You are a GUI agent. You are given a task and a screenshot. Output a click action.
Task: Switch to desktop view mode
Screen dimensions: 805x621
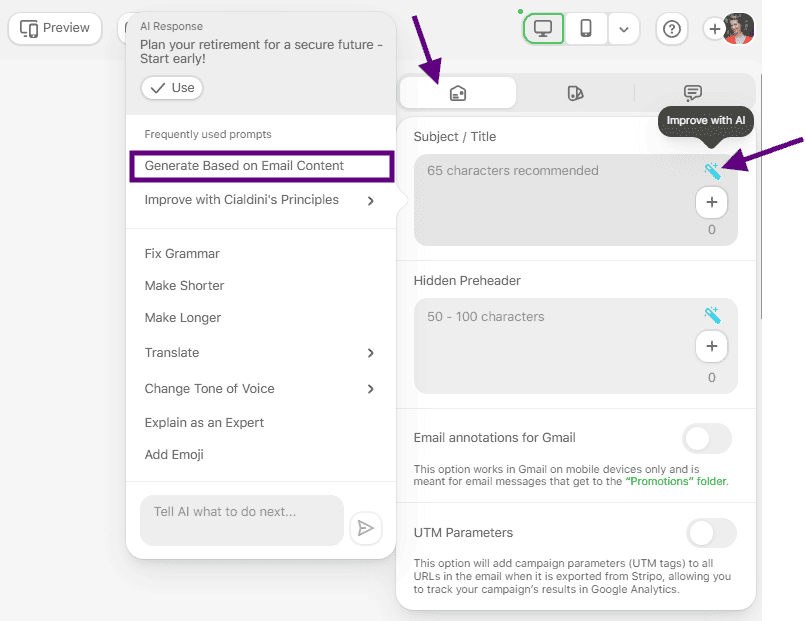pyautogui.click(x=543, y=28)
